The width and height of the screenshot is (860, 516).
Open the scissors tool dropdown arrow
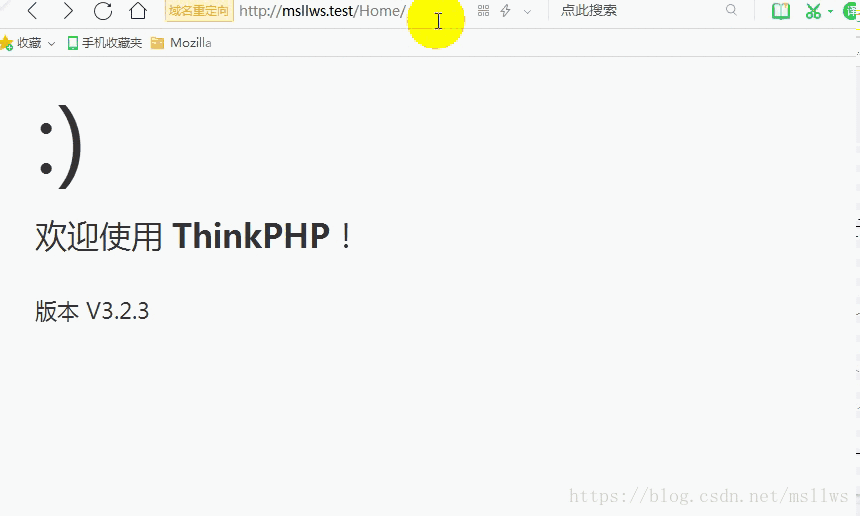click(x=830, y=12)
